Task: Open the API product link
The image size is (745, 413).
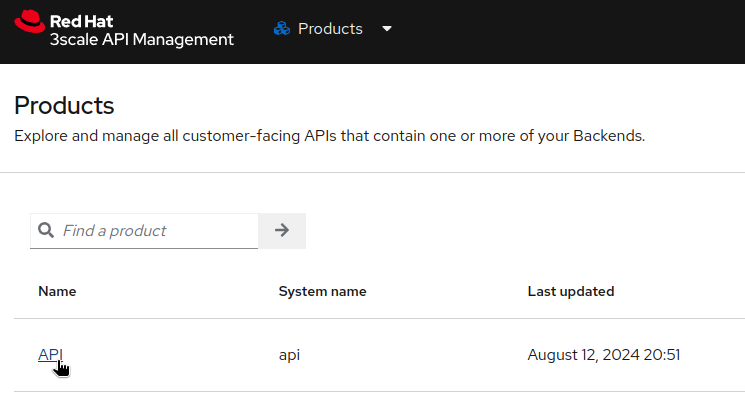Action: pos(49,355)
